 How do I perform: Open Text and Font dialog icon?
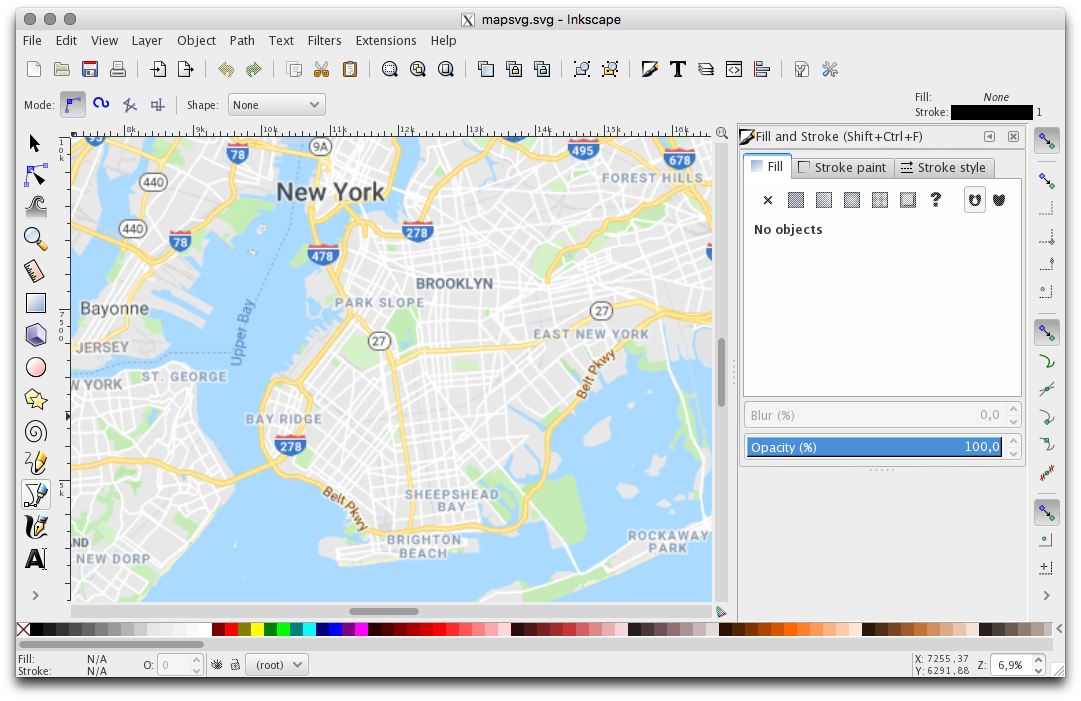(678, 69)
